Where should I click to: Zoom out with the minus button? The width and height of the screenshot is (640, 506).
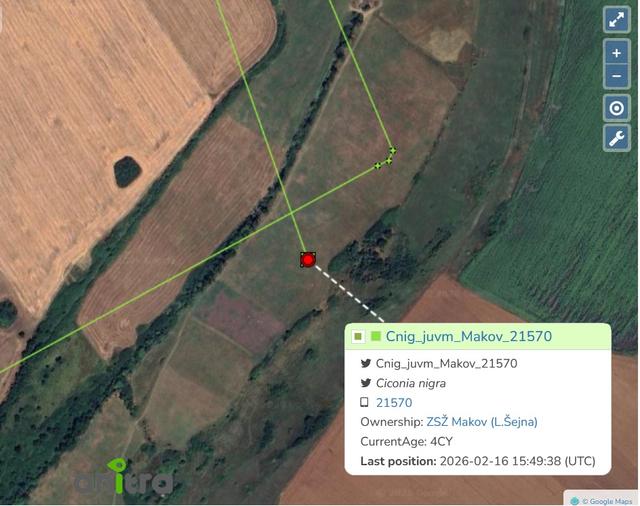616,76
